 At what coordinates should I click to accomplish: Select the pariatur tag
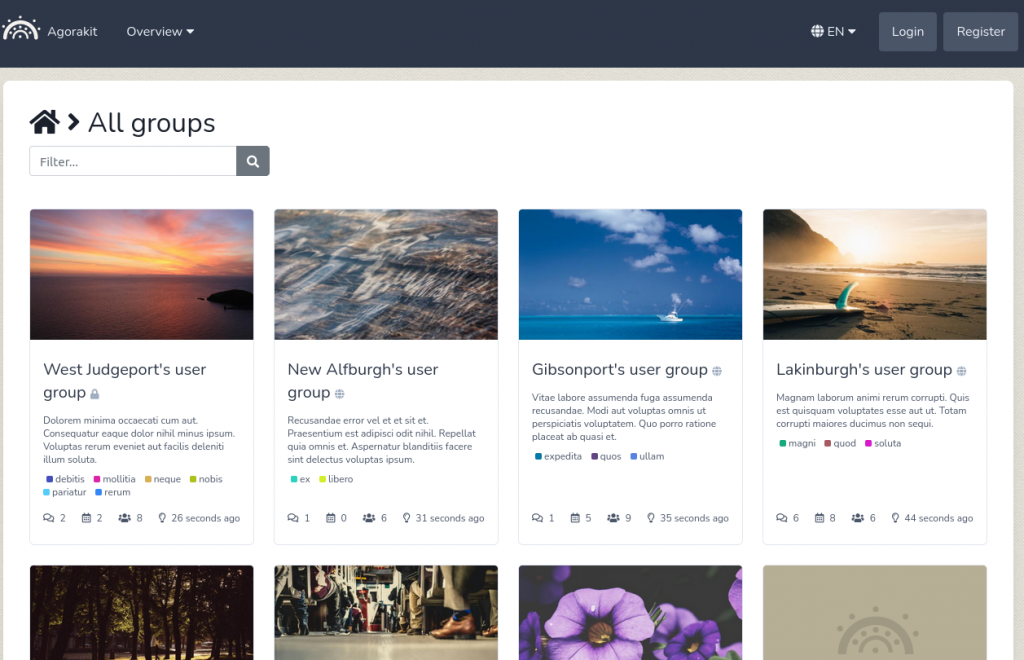click(x=65, y=492)
